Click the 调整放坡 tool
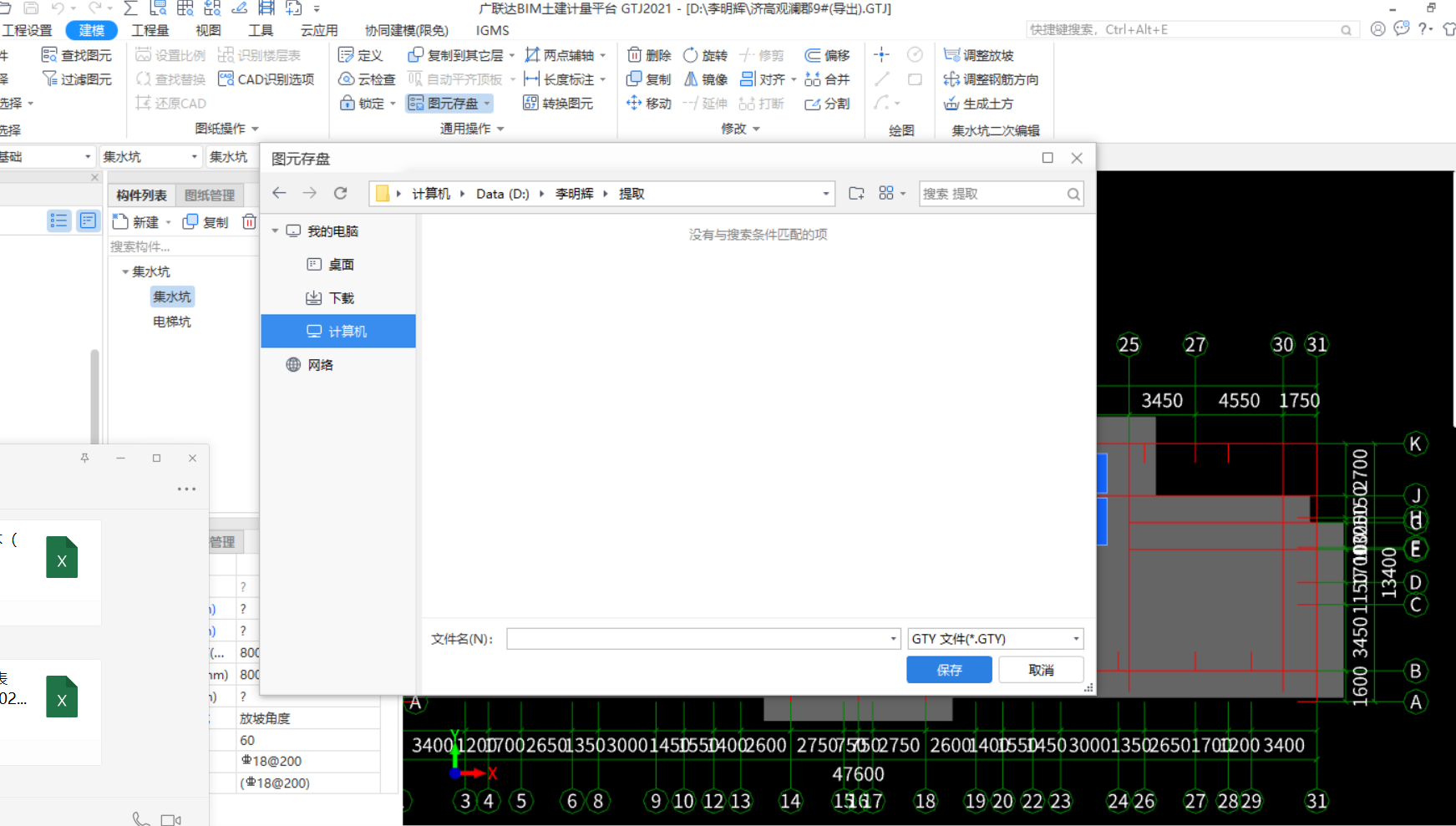The image size is (1456, 826). 978,55
